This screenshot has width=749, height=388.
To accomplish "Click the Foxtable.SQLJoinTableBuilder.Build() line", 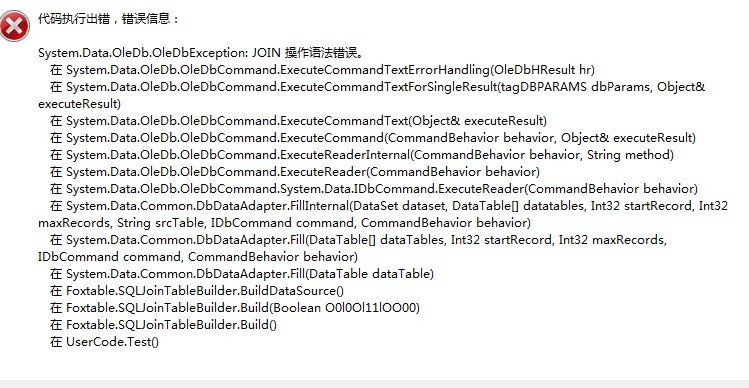I will pos(163,325).
